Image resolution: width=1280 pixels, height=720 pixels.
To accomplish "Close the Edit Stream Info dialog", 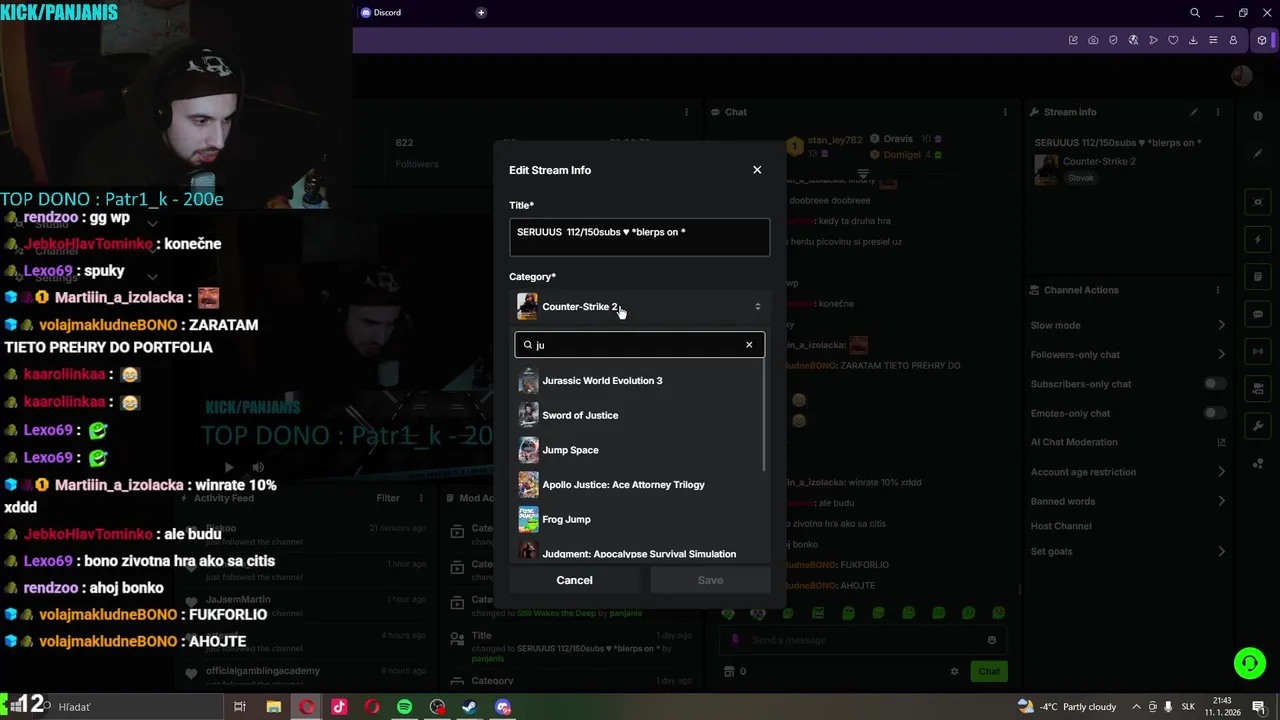I will pyautogui.click(x=757, y=170).
